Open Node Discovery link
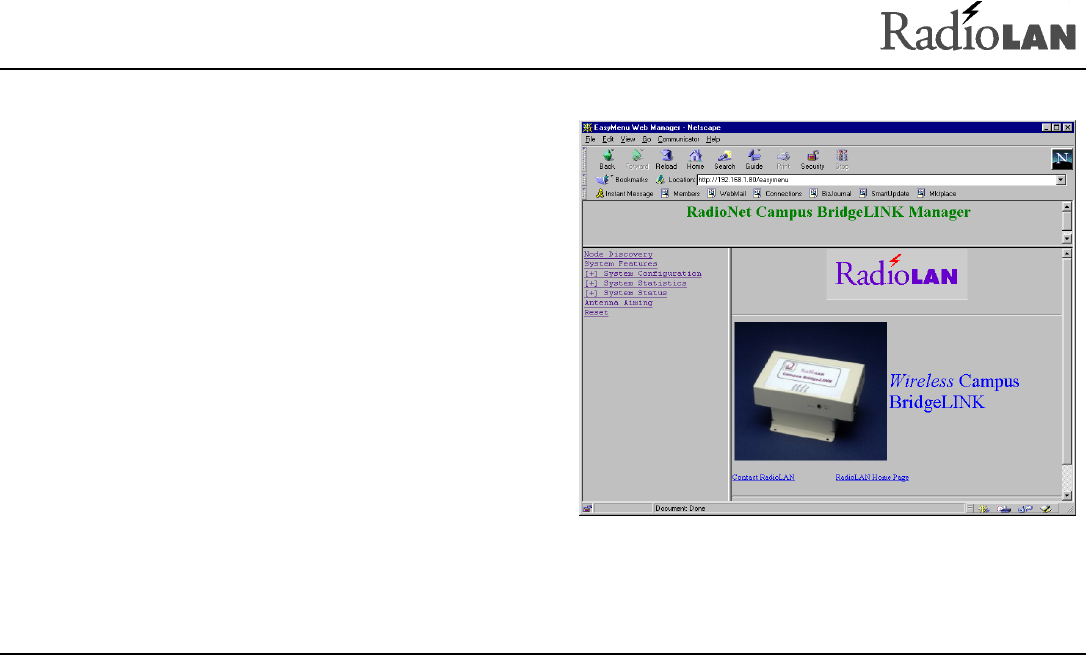Viewport: 1086px width, 655px height. (618, 254)
